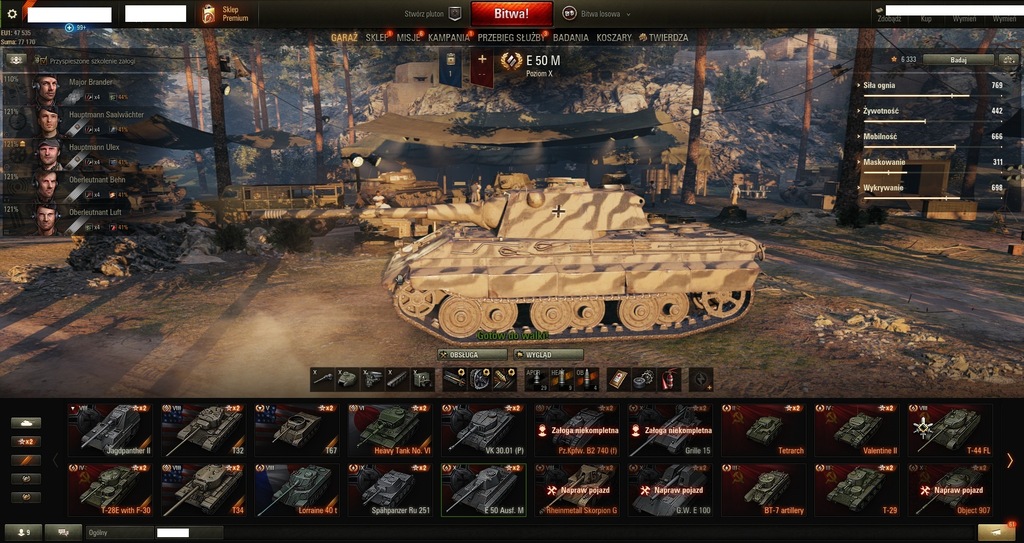The height and width of the screenshot is (543, 1024).
Task: Select the APCR ammunition slot
Action: click(x=536, y=380)
